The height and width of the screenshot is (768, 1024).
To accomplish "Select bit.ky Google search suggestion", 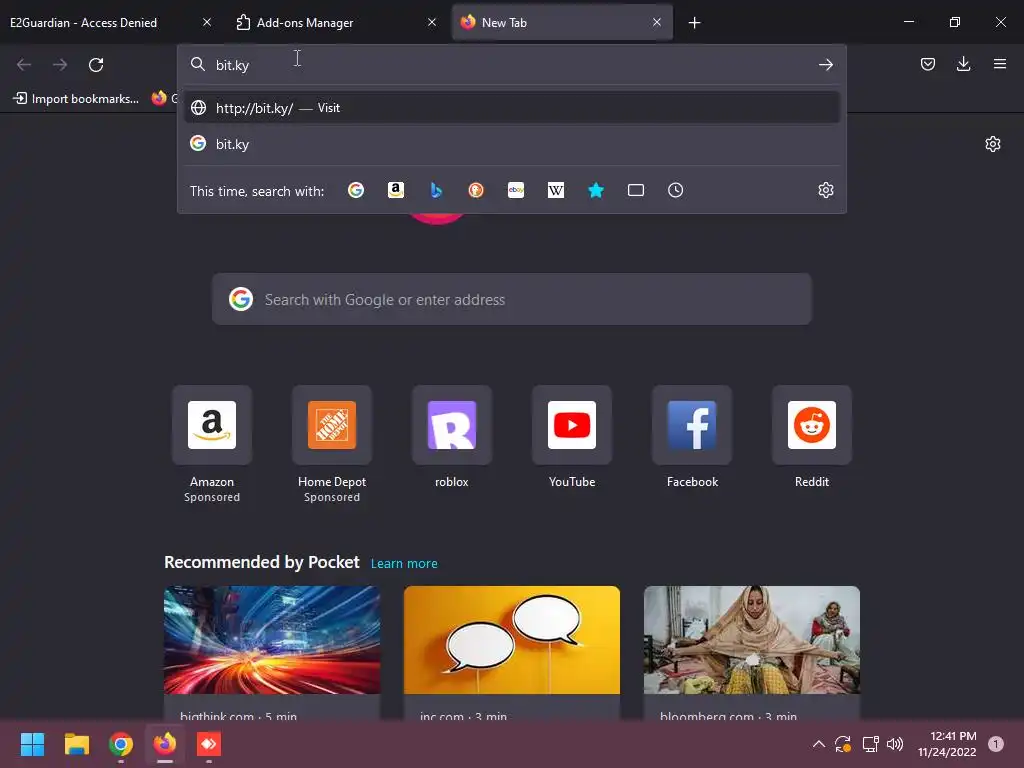I will point(512,144).
